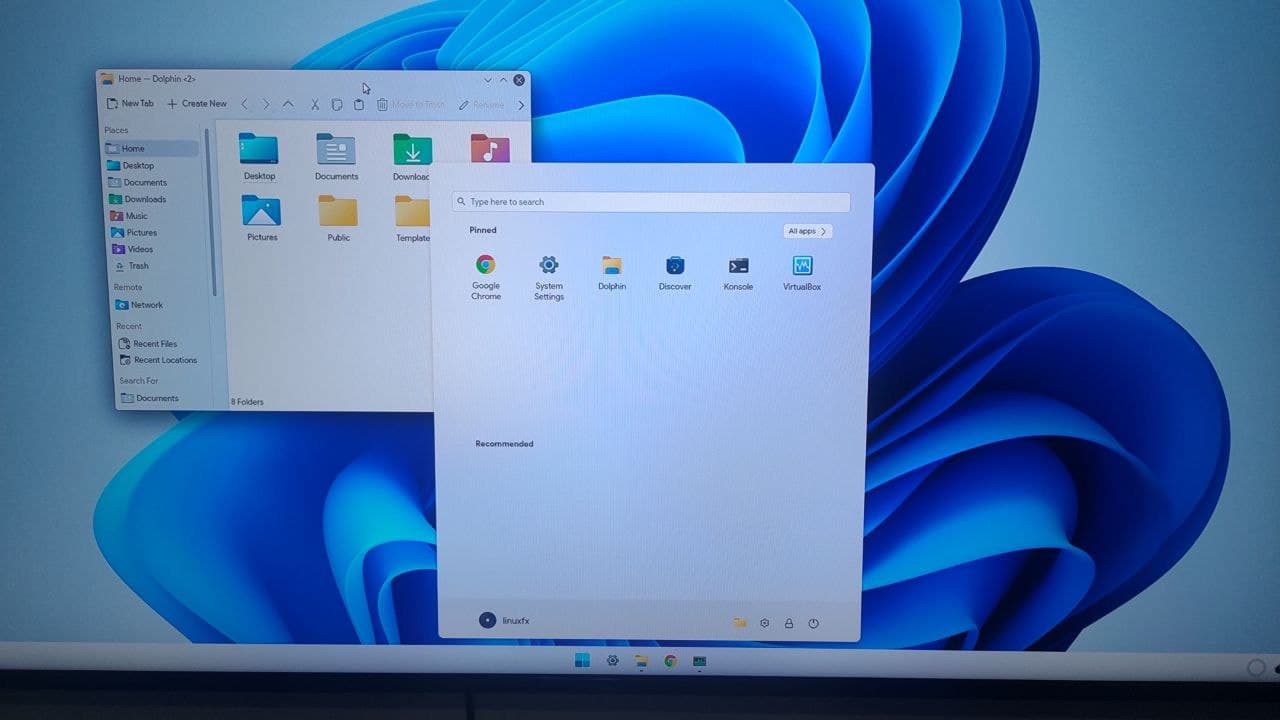The width and height of the screenshot is (1280, 720).
Task: Open Desktop folder in Dolphin file view
Action: point(259,157)
